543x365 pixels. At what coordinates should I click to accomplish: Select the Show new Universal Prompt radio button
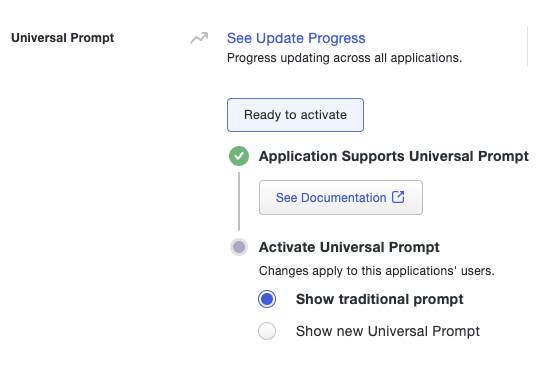267,331
